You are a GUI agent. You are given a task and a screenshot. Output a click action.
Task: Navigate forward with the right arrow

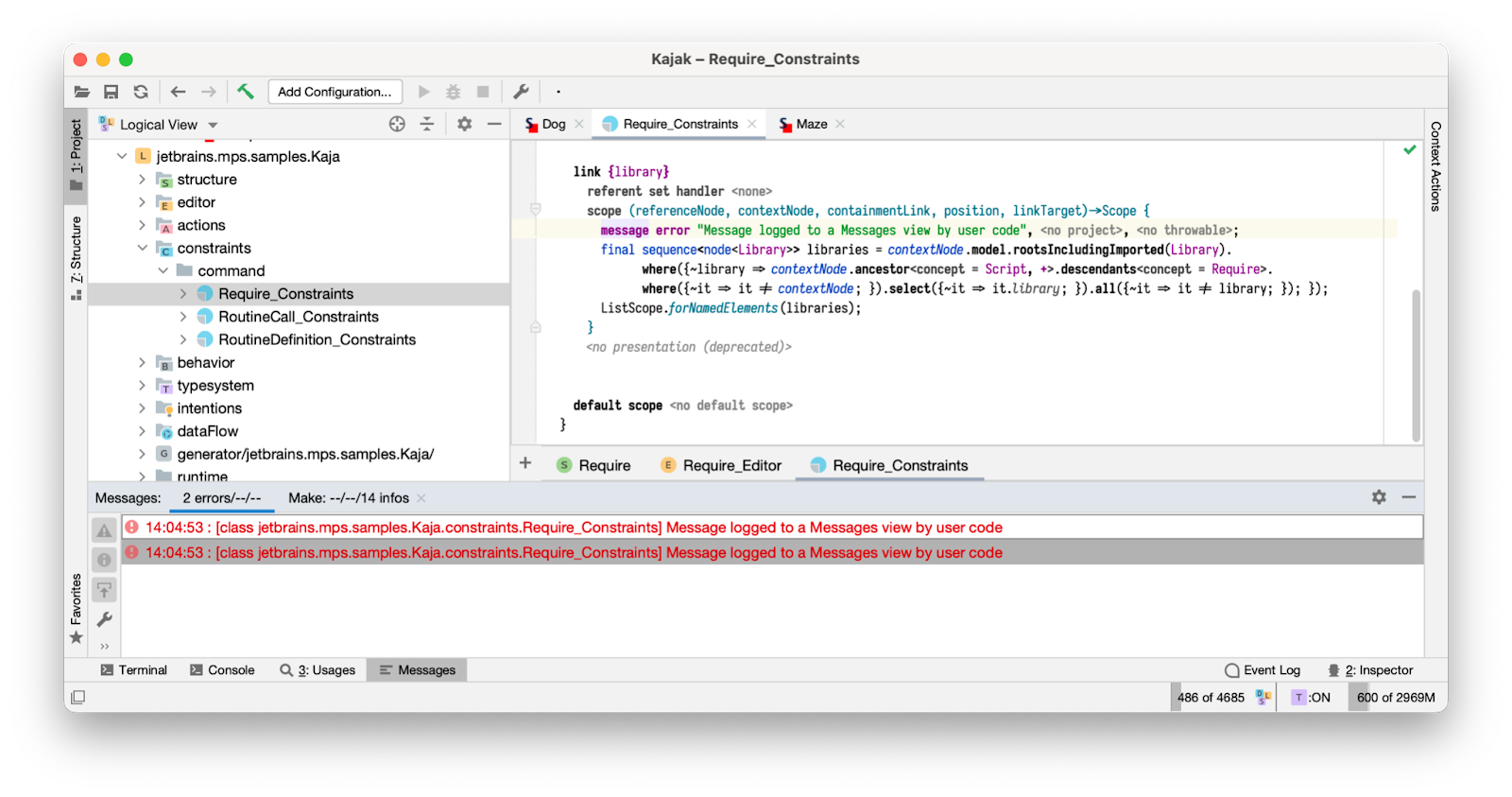[208, 92]
